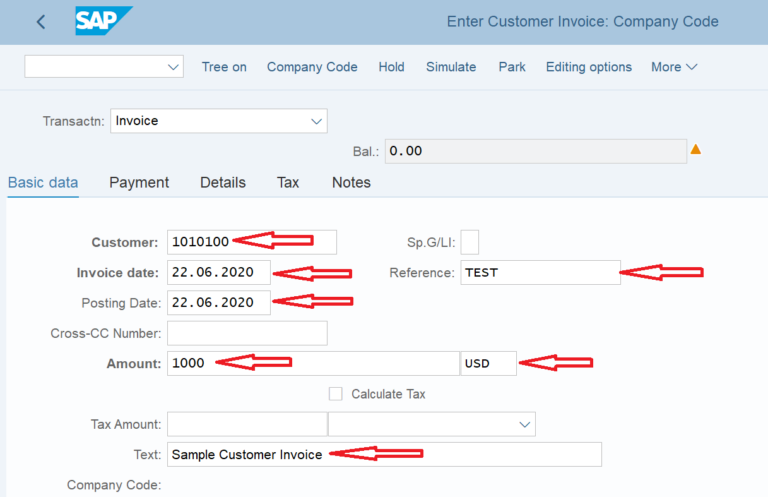Focus the Cross-CC Number field
The width and height of the screenshot is (768, 497).
247,333
